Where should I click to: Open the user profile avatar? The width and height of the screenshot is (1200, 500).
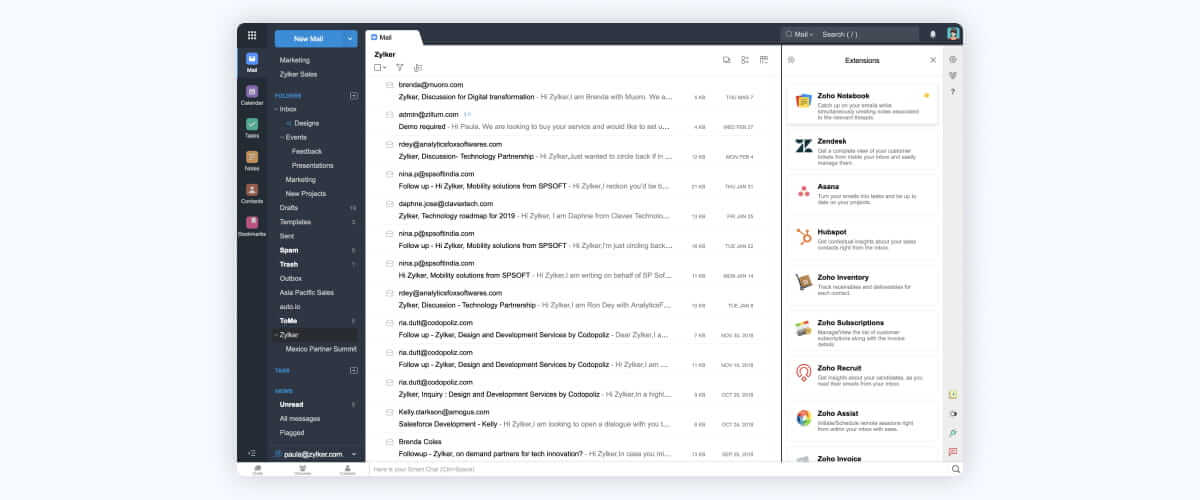[953, 34]
